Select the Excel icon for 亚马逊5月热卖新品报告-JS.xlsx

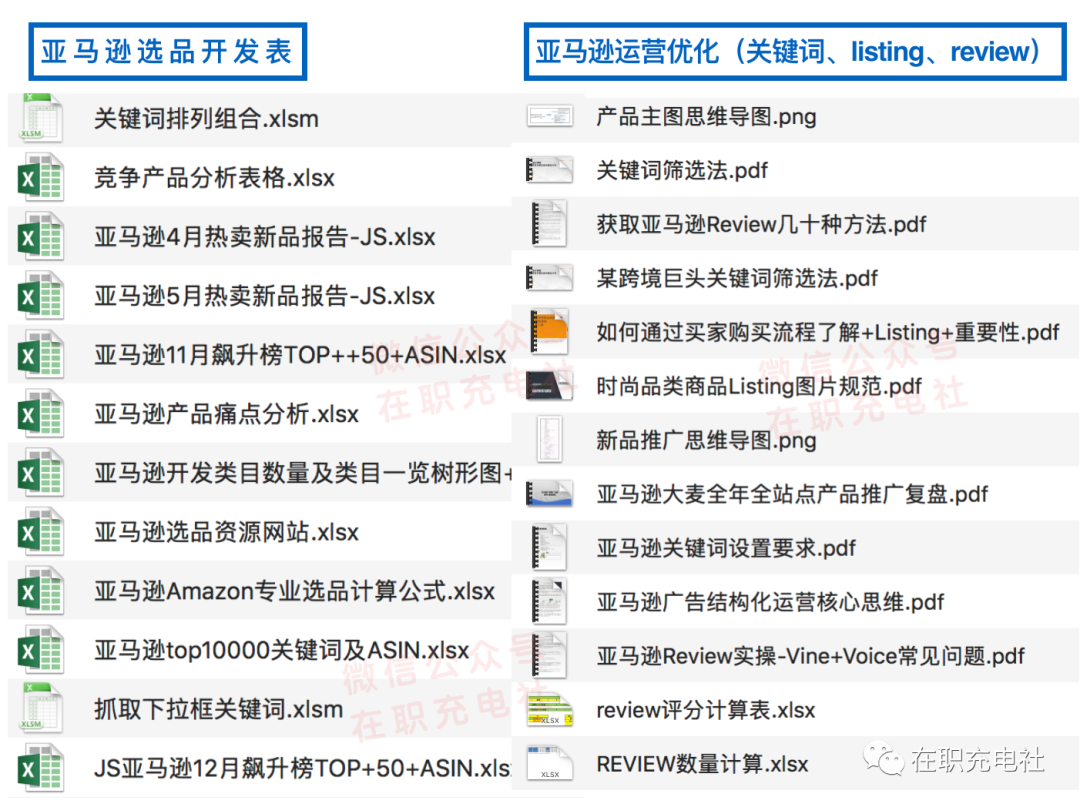tap(41, 296)
